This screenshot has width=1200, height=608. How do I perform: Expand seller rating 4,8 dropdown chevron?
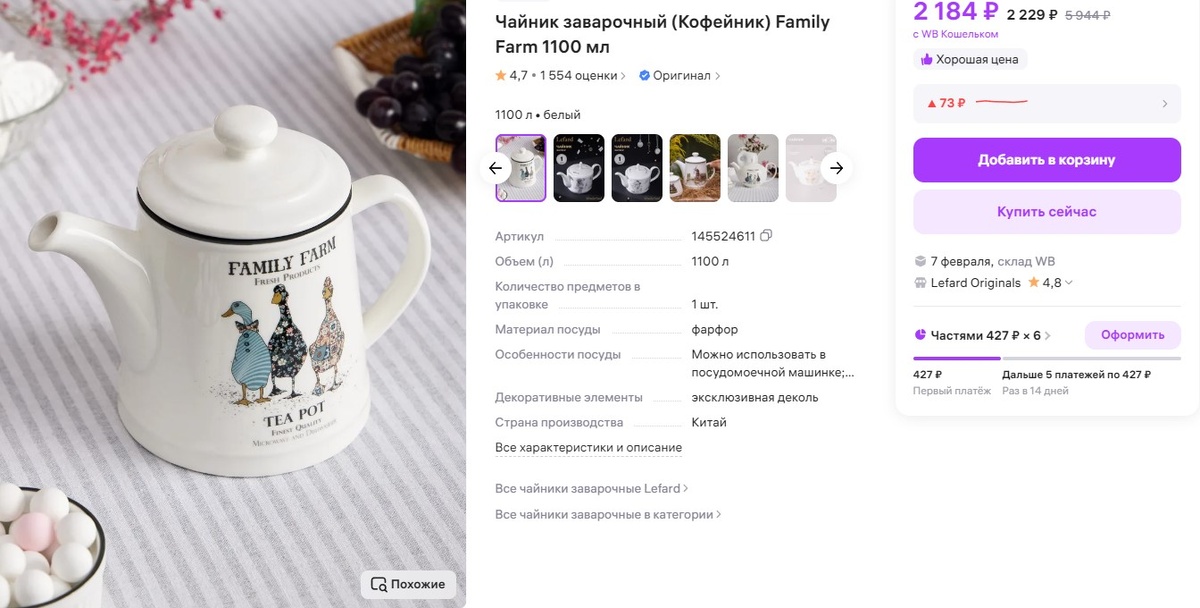tap(1069, 283)
